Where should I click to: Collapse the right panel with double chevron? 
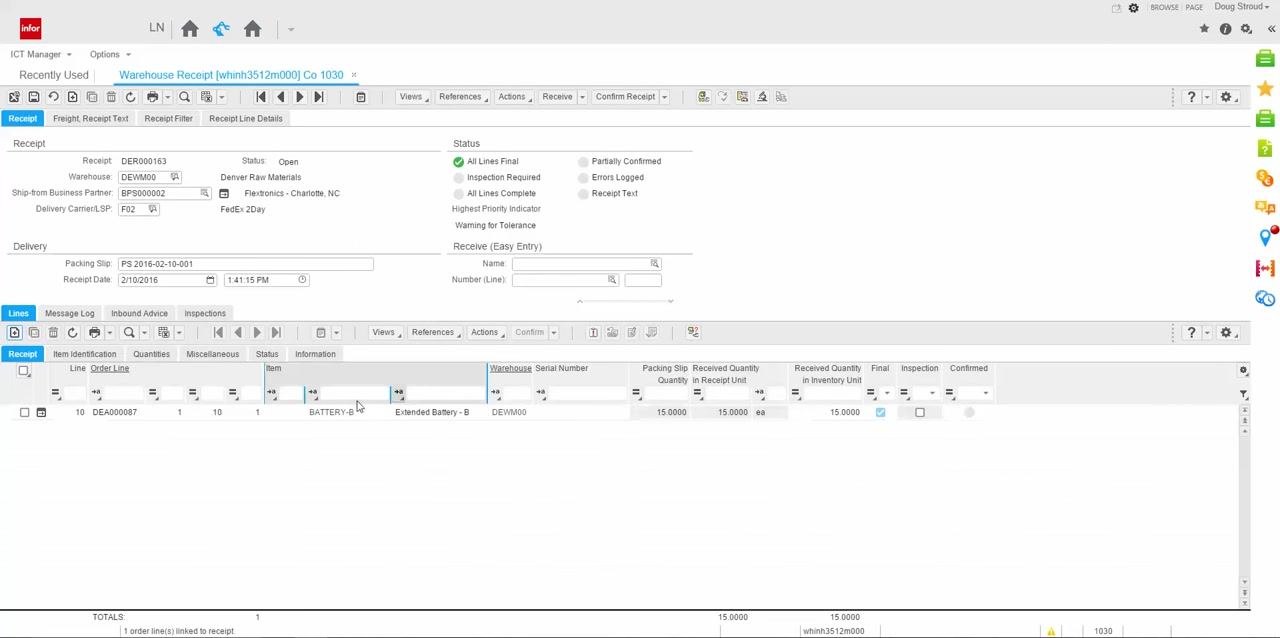pyautogui.click(x=1271, y=29)
